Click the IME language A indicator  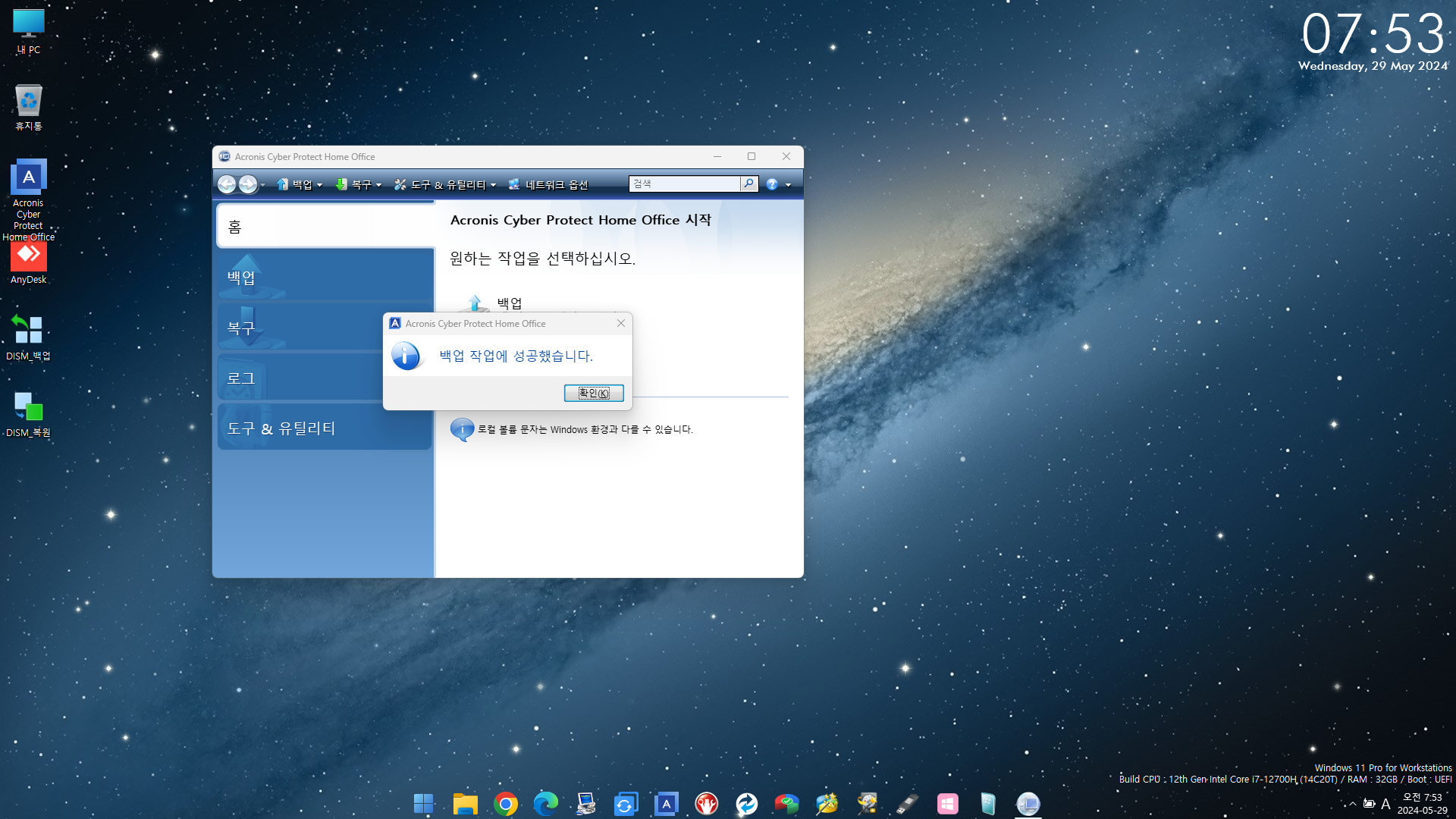tap(1386, 804)
